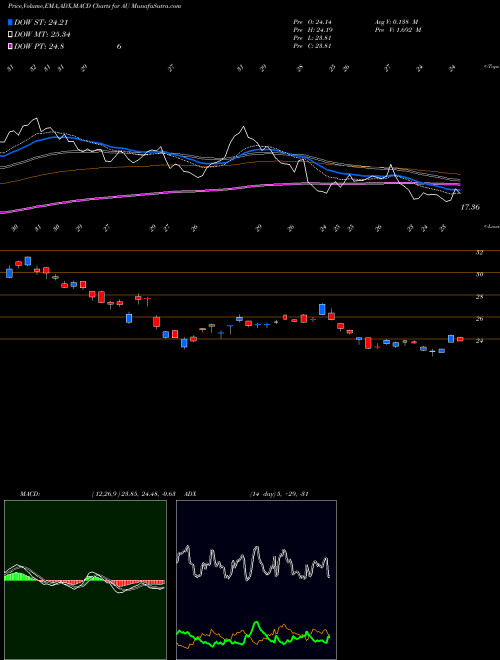This screenshot has width=500, height=660.
Task: Click the 'Pre V: 1.692 M' value
Action: (x=398, y=30)
